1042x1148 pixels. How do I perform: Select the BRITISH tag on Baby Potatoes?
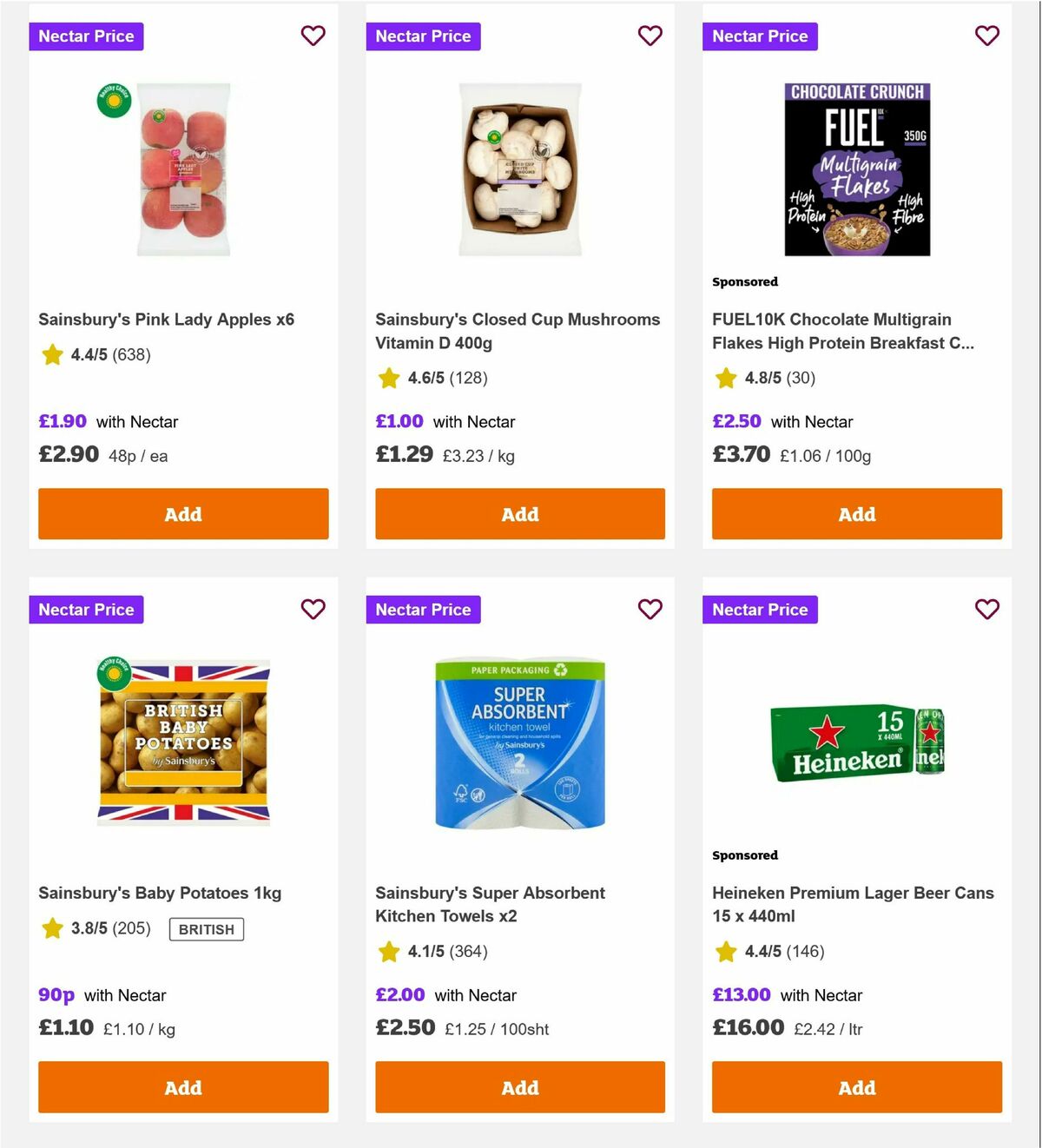point(206,929)
